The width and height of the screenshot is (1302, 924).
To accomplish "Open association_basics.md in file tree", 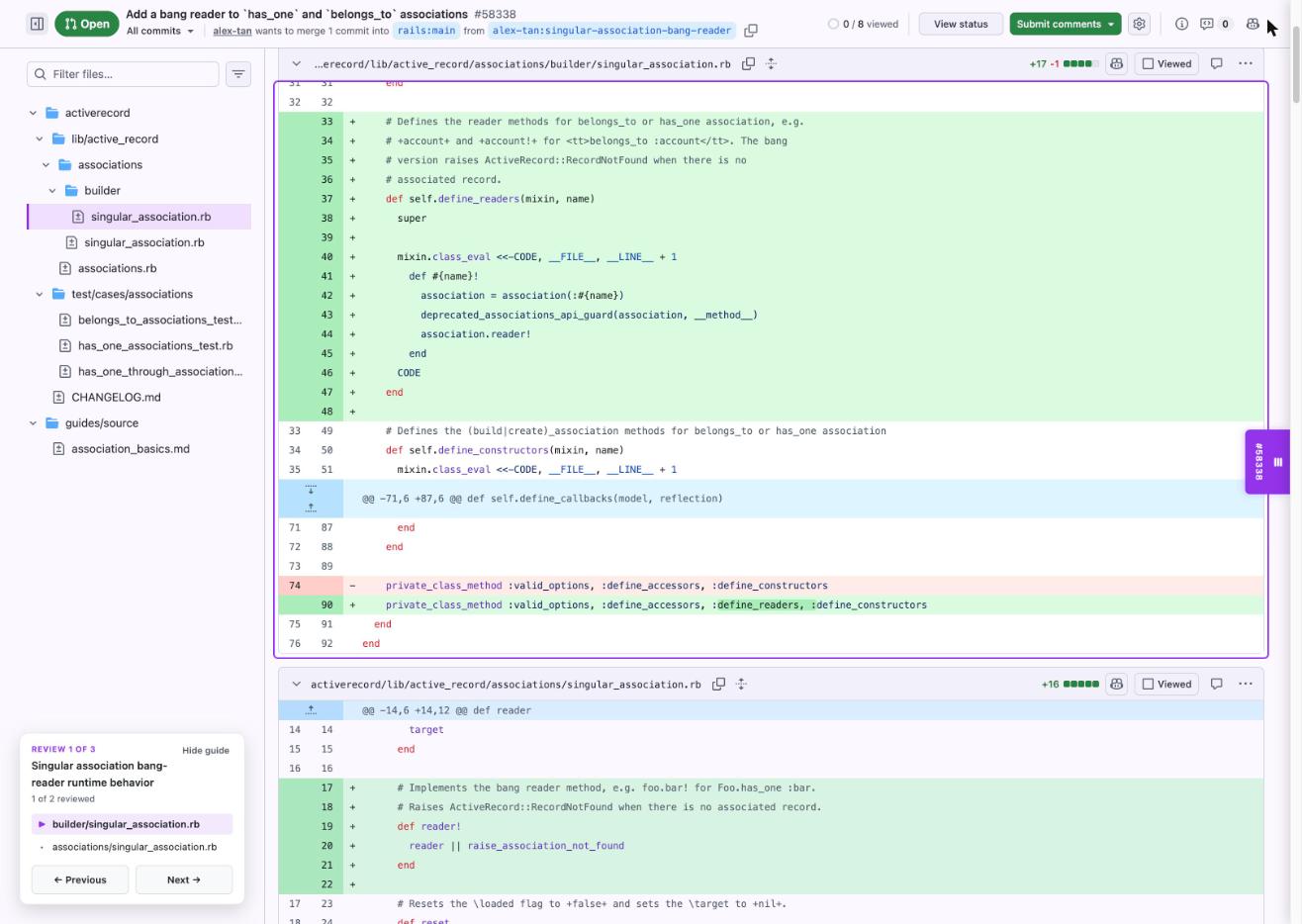I will 130,448.
